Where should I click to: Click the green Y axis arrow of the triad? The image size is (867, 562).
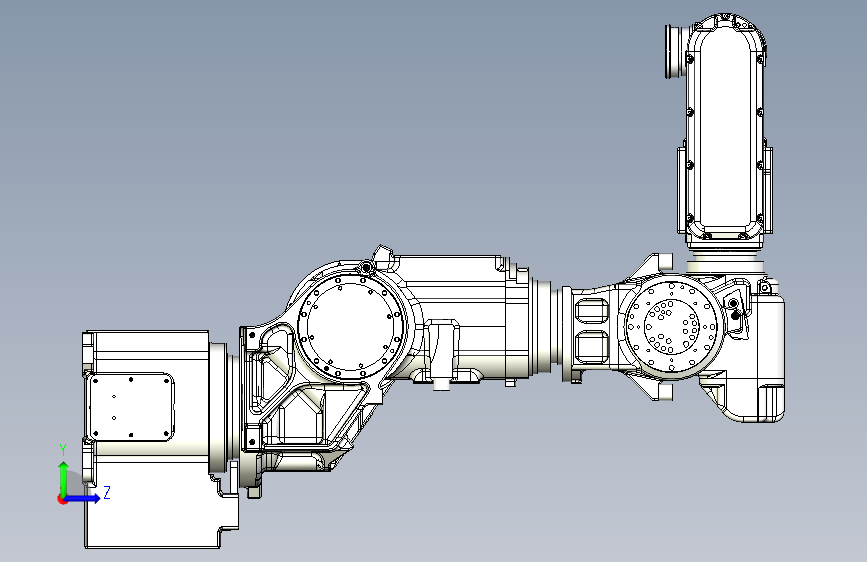(x=64, y=478)
